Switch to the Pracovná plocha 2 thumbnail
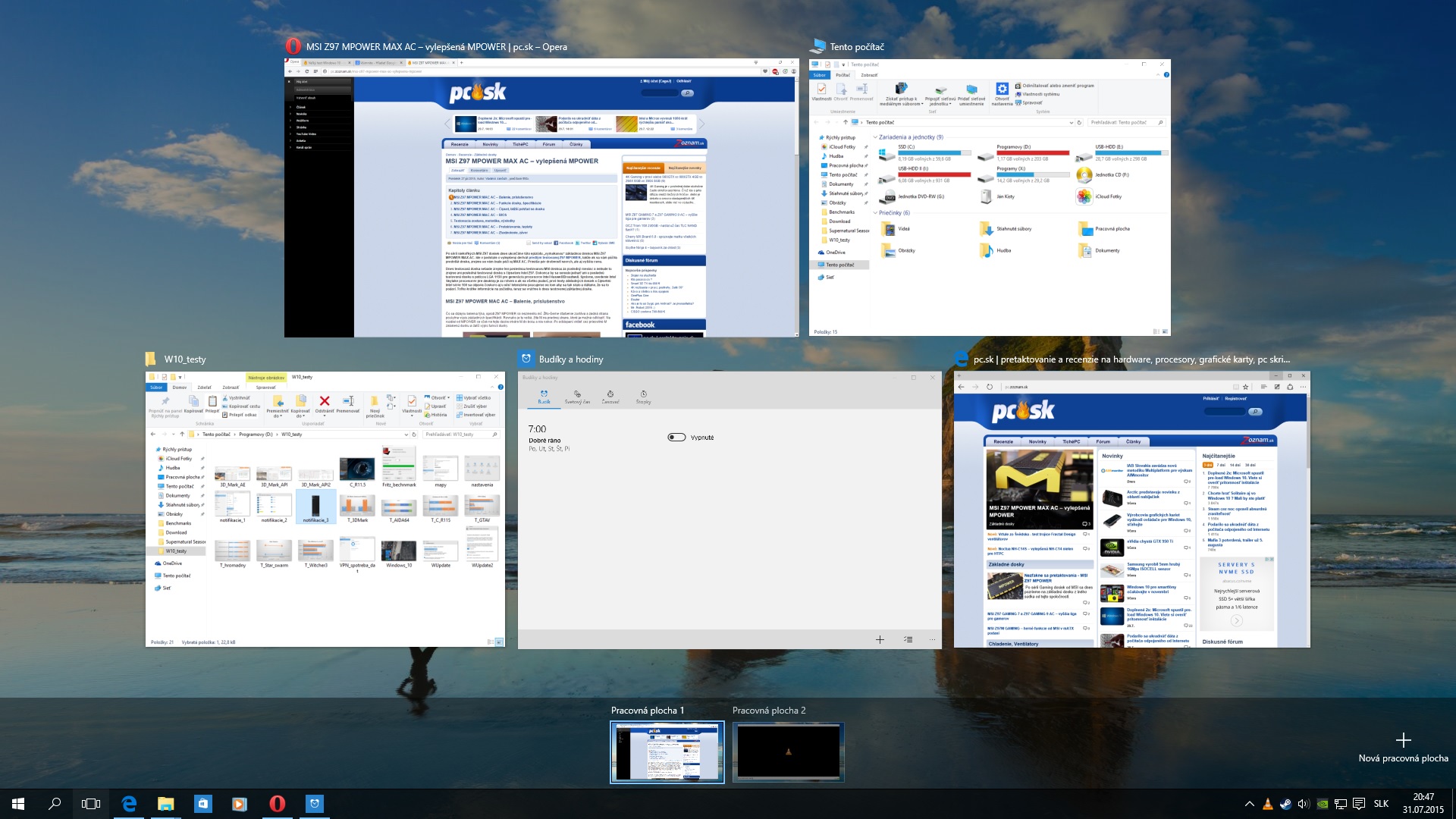This screenshot has width=1456, height=819. 788,752
